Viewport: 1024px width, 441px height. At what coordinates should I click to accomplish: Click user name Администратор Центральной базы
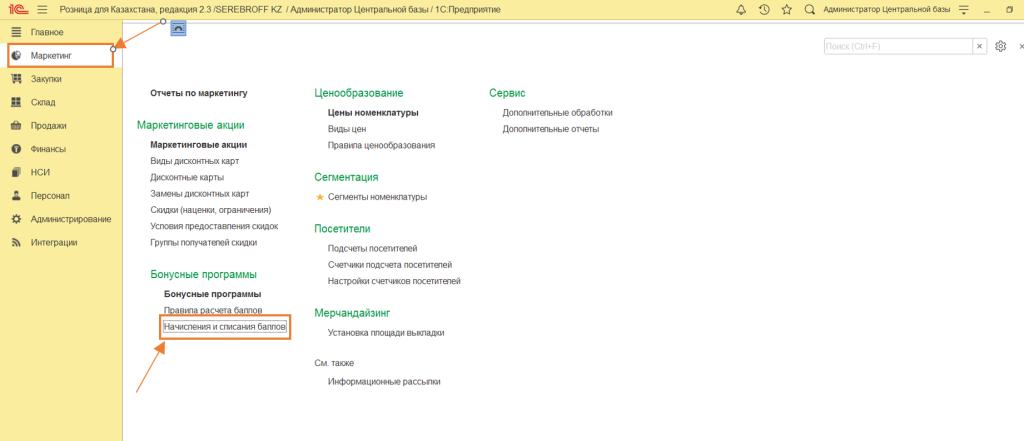point(886,9)
